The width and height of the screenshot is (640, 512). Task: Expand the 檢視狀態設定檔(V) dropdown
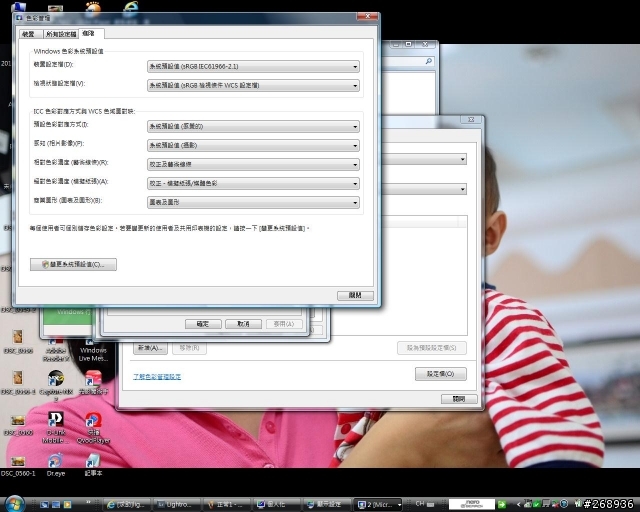(x=253, y=85)
